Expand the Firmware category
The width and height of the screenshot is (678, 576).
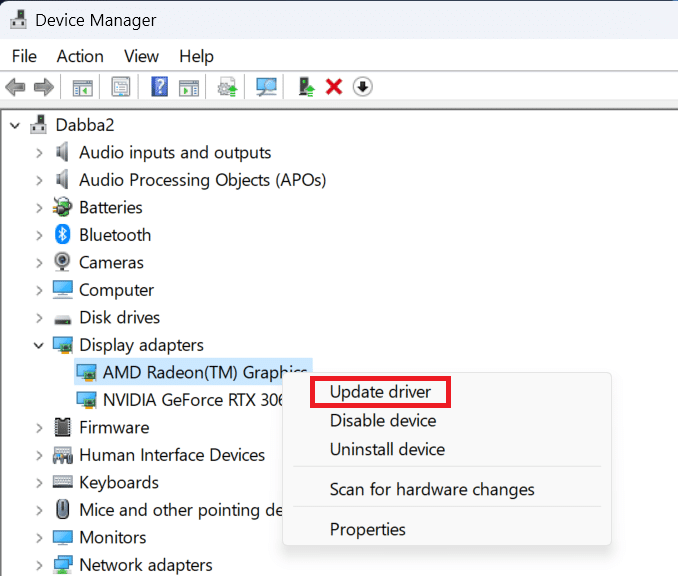pyautogui.click(x=39, y=428)
